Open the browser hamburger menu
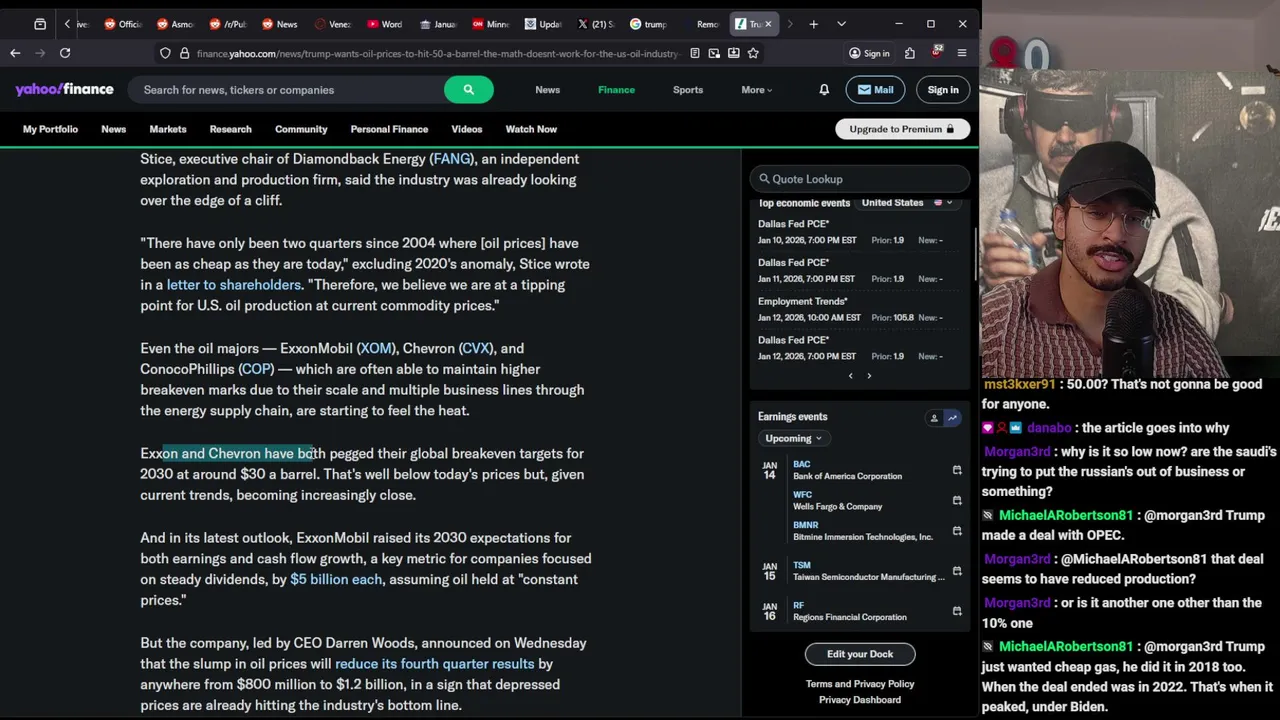Screen dimensions: 1280x720 [x=962, y=53]
